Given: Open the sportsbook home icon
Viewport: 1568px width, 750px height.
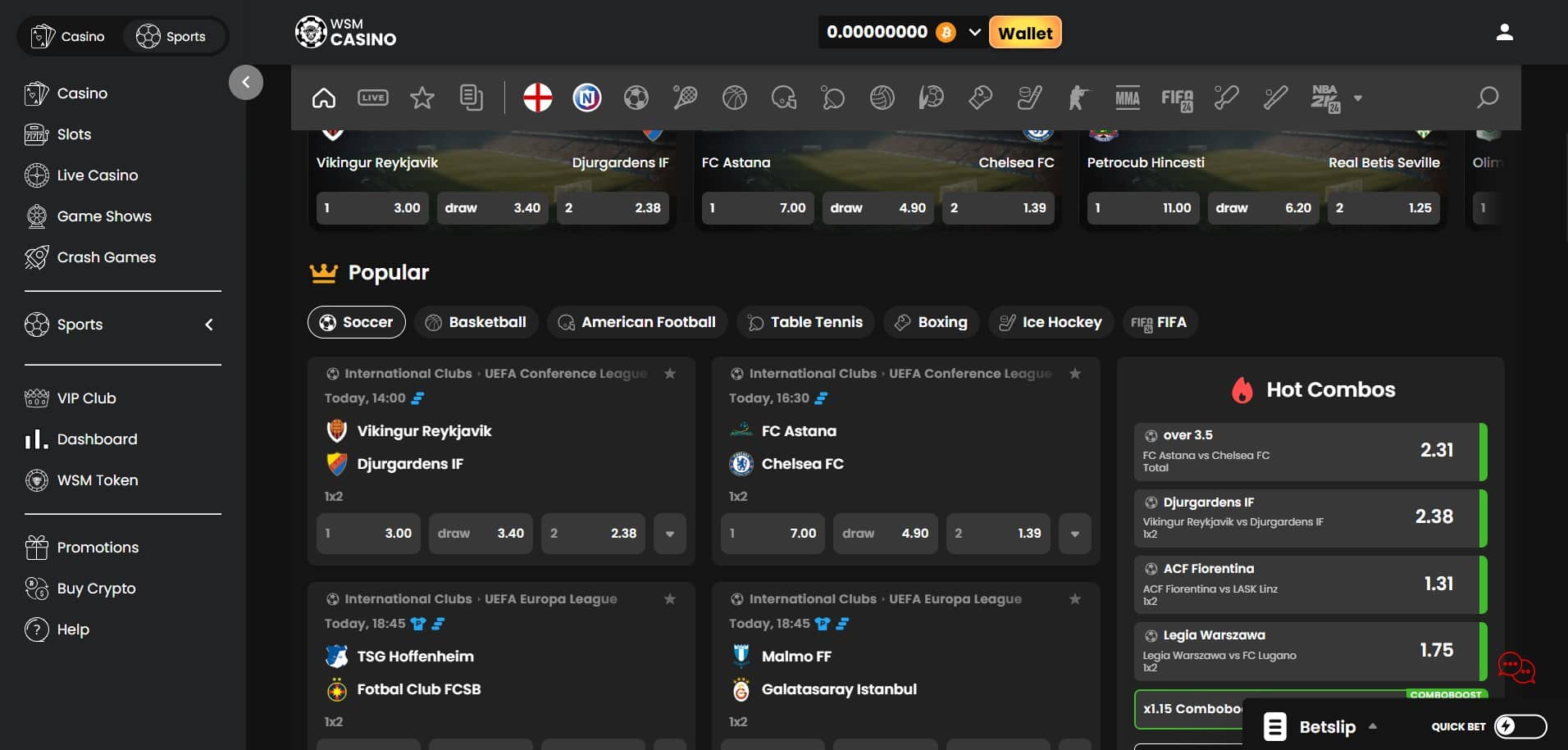Looking at the screenshot, I should 324,98.
